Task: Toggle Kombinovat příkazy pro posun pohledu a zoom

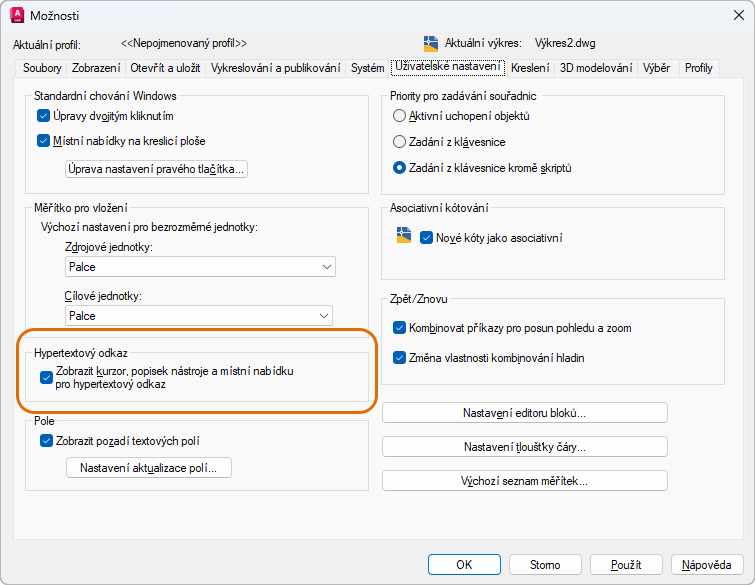Action: pos(400,328)
